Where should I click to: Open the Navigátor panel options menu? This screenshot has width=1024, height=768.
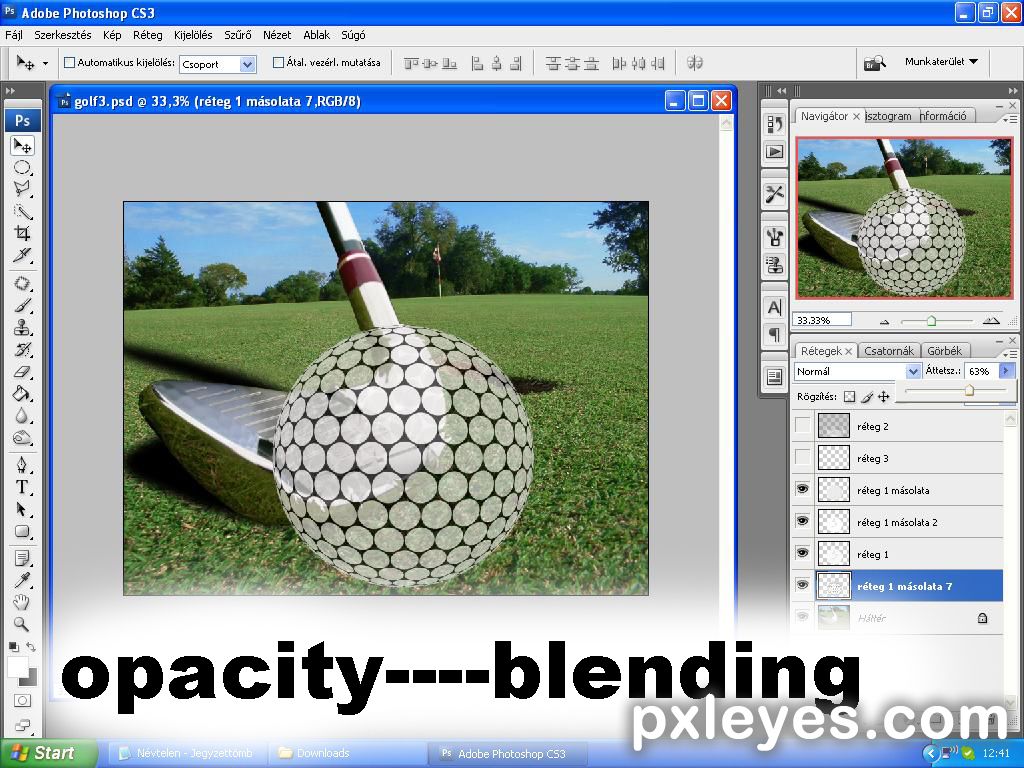1009,119
